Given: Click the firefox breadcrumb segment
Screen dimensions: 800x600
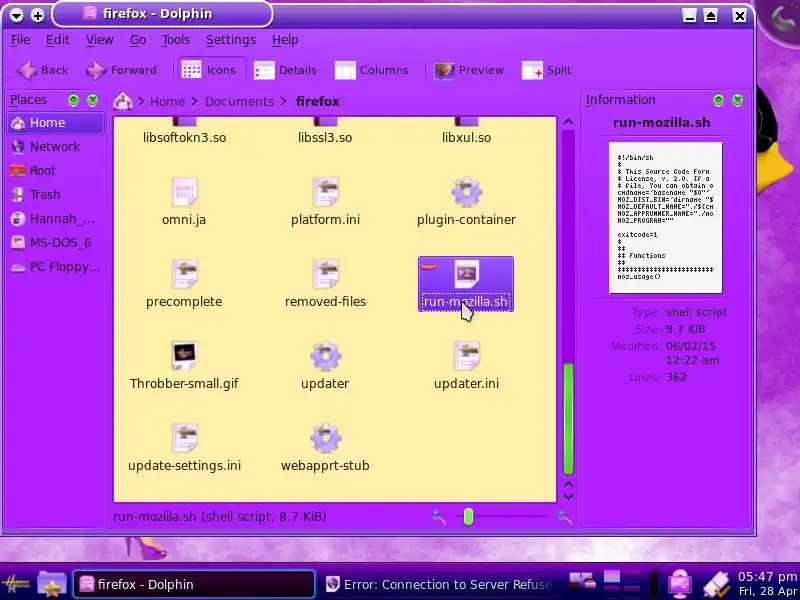Looking at the screenshot, I should 317,102.
